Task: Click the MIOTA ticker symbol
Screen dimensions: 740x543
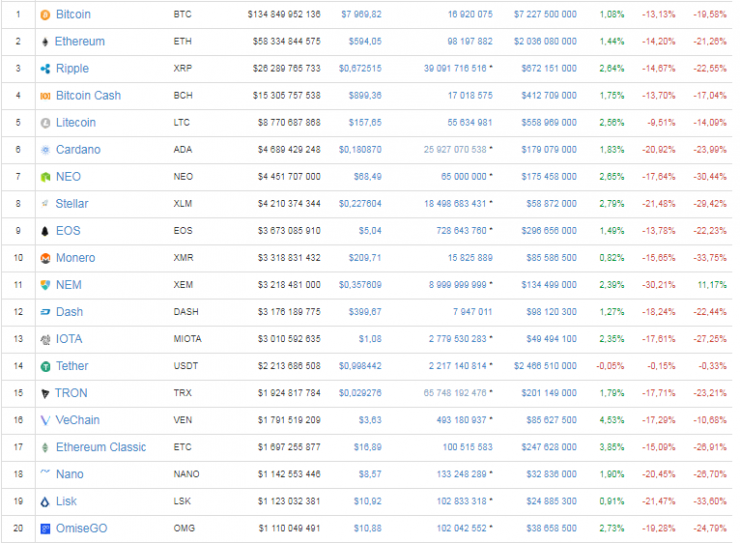Action: [x=187, y=339]
